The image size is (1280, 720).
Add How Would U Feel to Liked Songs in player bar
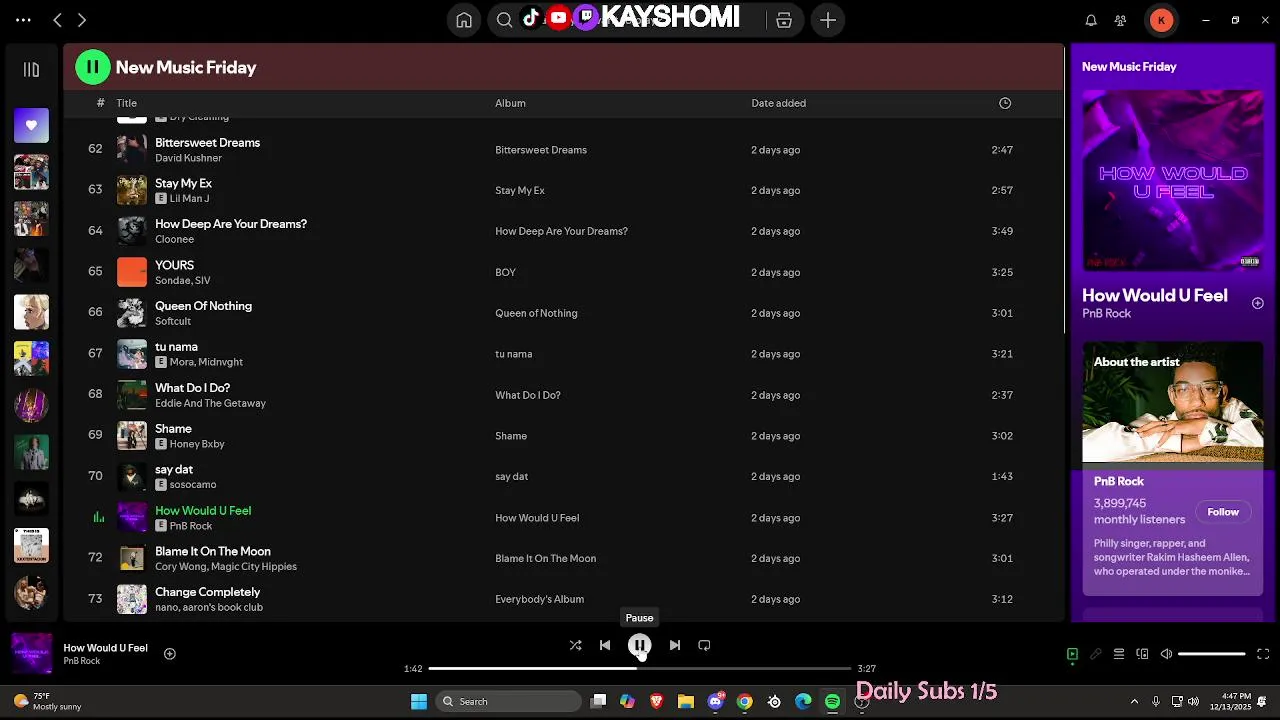point(170,654)
